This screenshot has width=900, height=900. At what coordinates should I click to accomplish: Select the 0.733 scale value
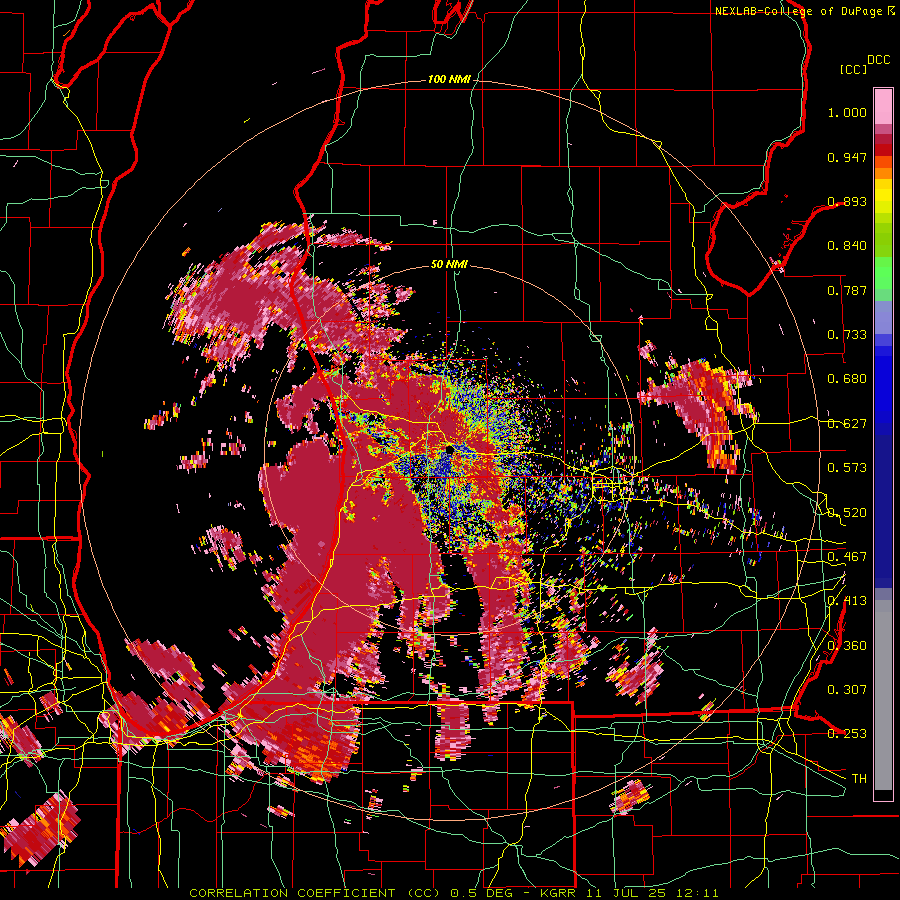click(847, 335)
